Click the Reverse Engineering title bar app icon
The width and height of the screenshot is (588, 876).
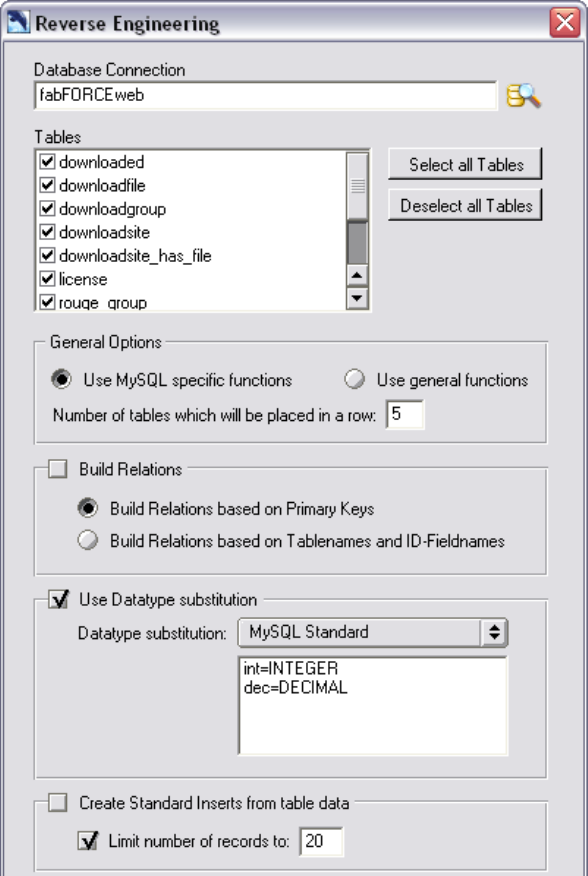18,23
